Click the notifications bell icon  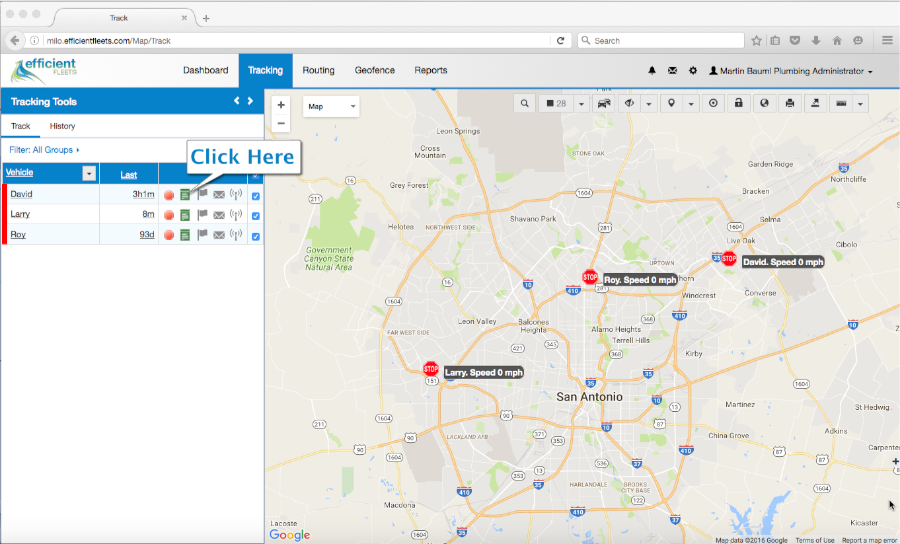tap(651, 71)
